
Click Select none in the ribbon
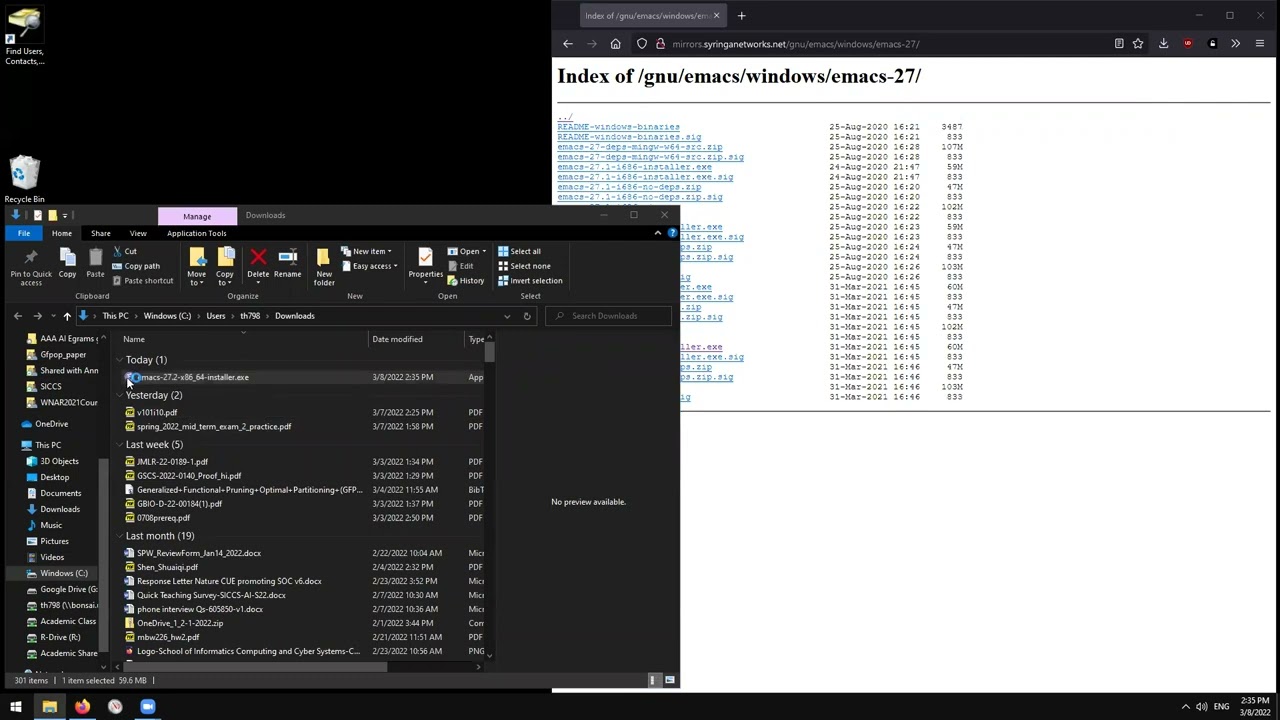point(524,266)
